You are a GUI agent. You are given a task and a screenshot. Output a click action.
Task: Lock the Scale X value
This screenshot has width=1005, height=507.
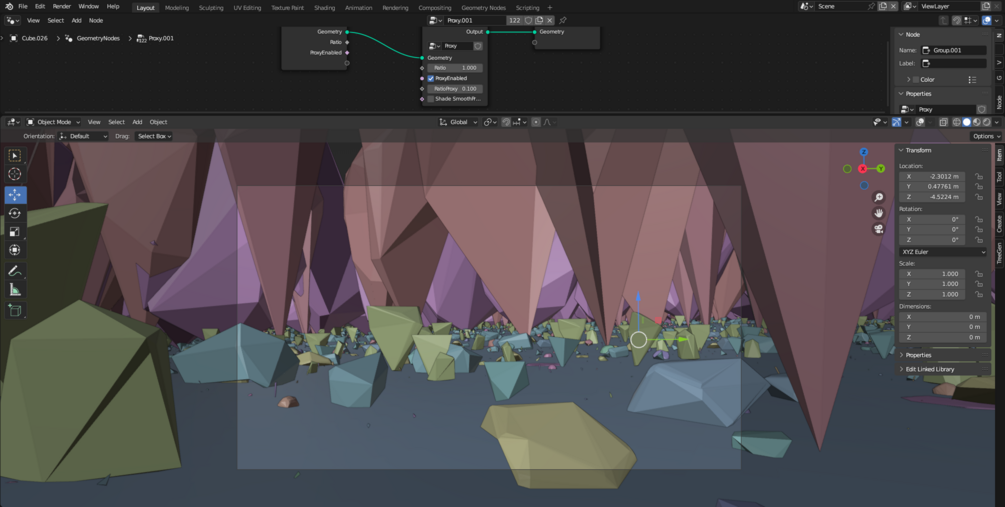click(x=978, y=274)
